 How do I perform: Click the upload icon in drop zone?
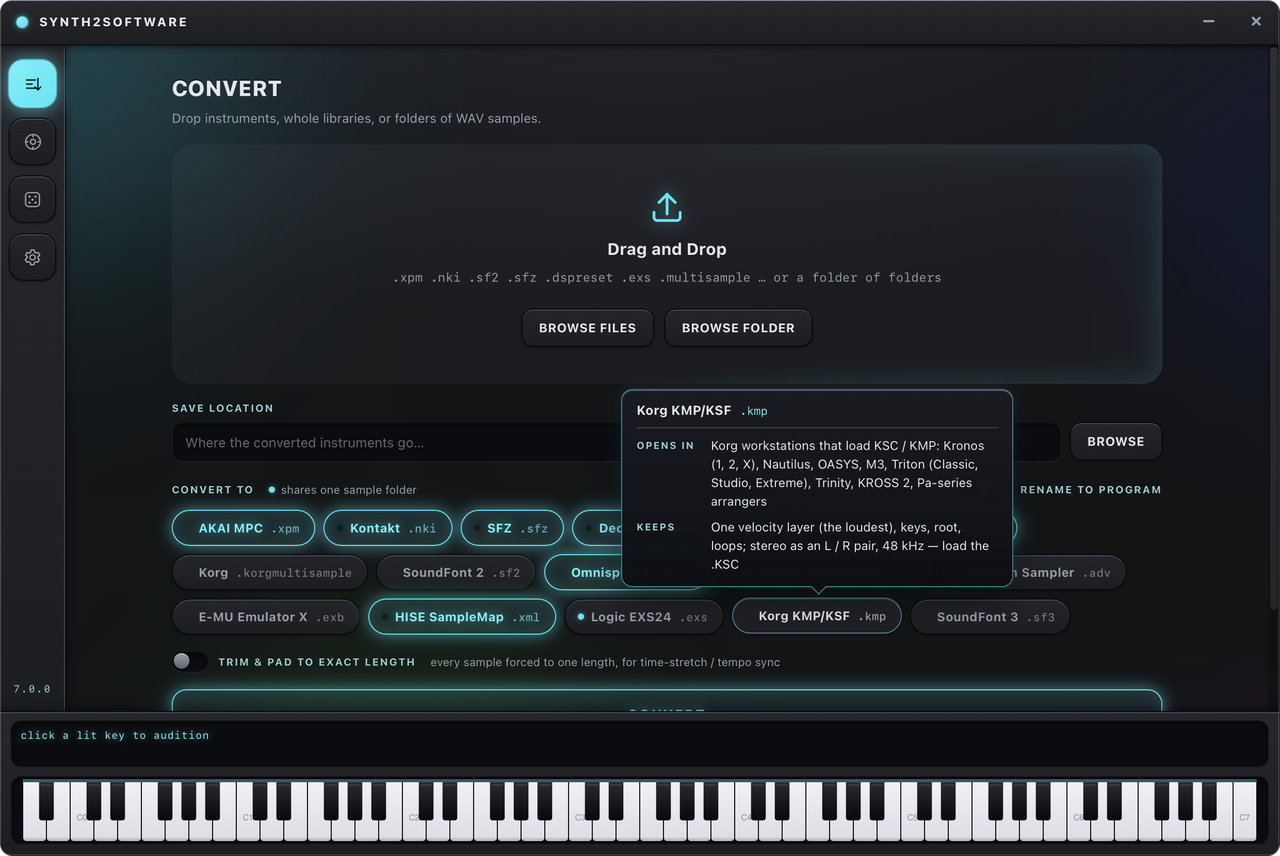tap(667, 208)
